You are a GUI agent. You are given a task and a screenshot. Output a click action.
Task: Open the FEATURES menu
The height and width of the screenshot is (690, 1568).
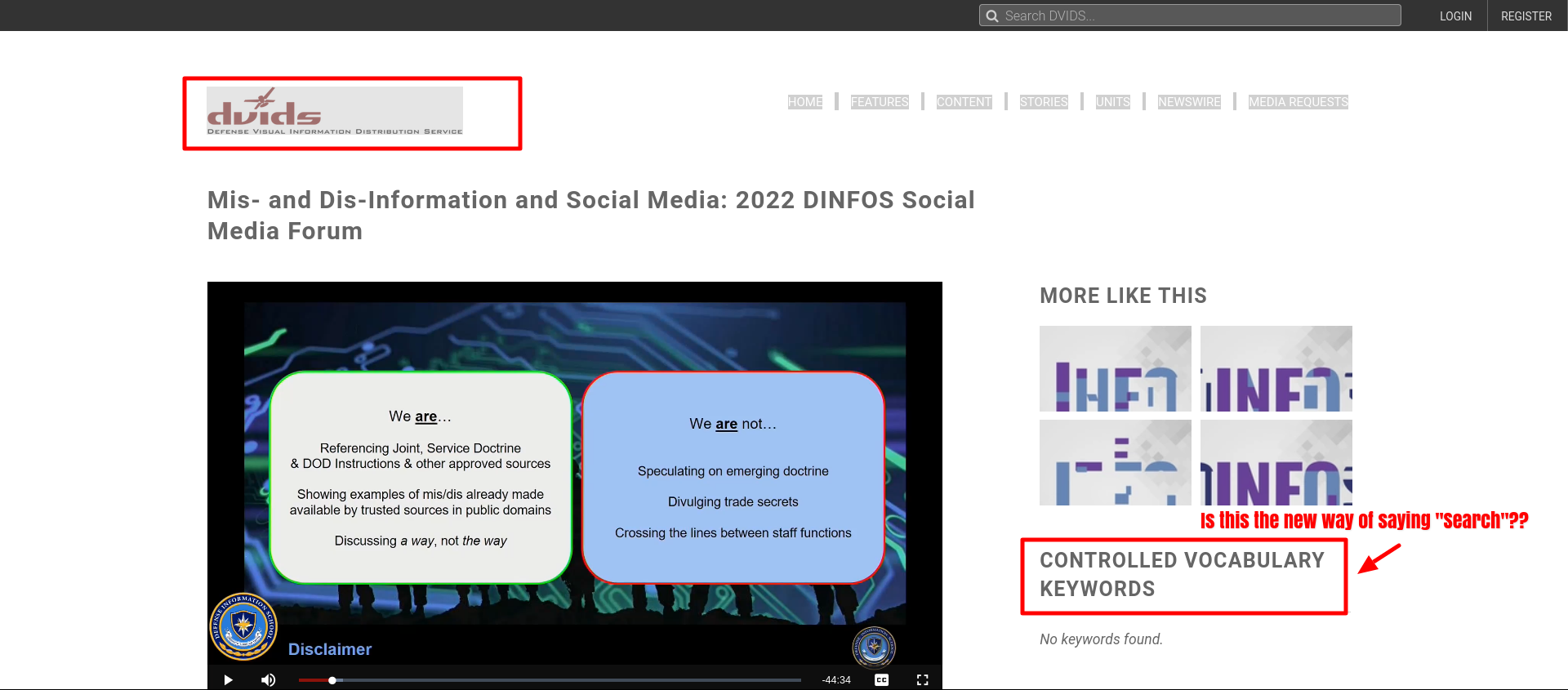point(880,102)
